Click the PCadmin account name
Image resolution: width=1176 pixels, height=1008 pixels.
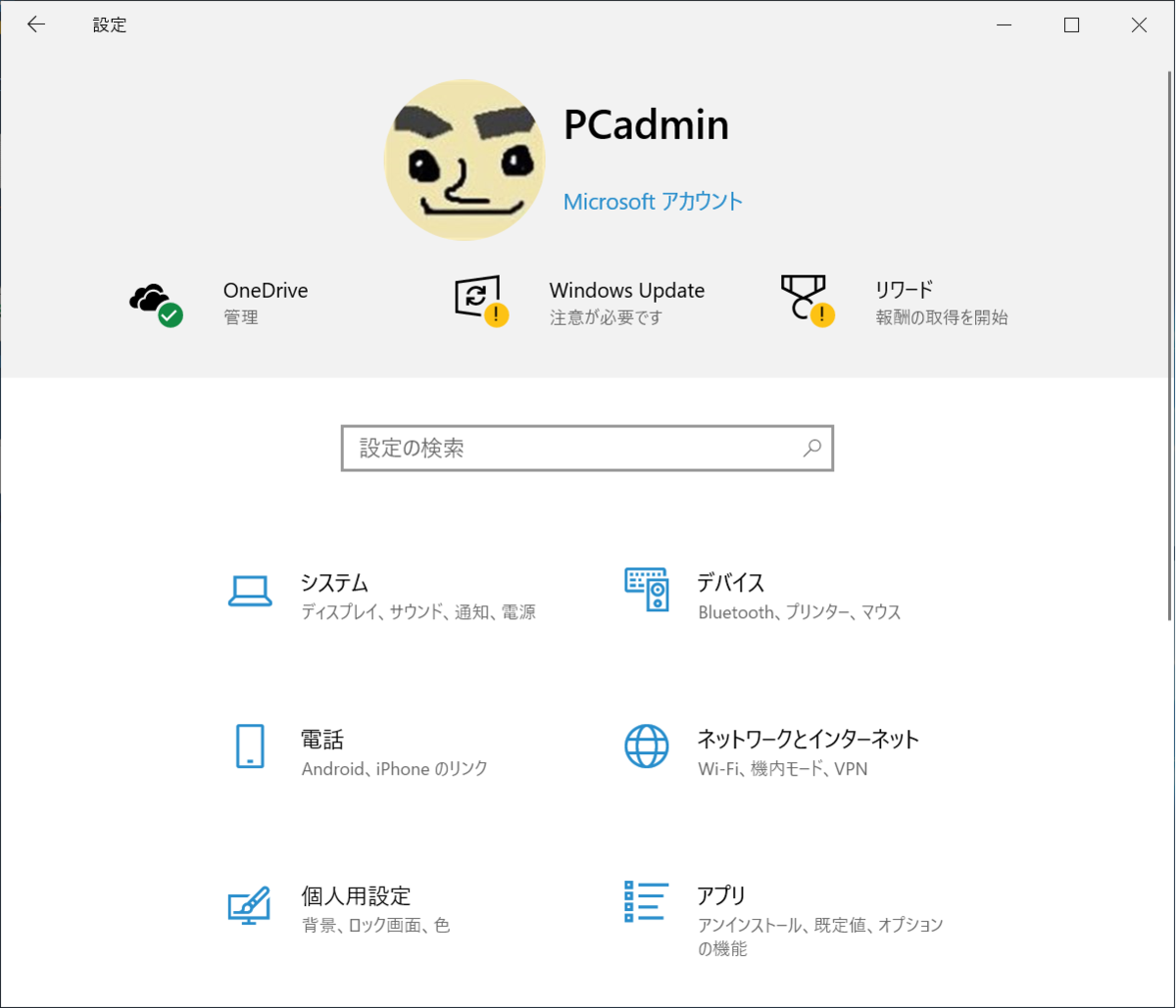[x=647, y=124]
